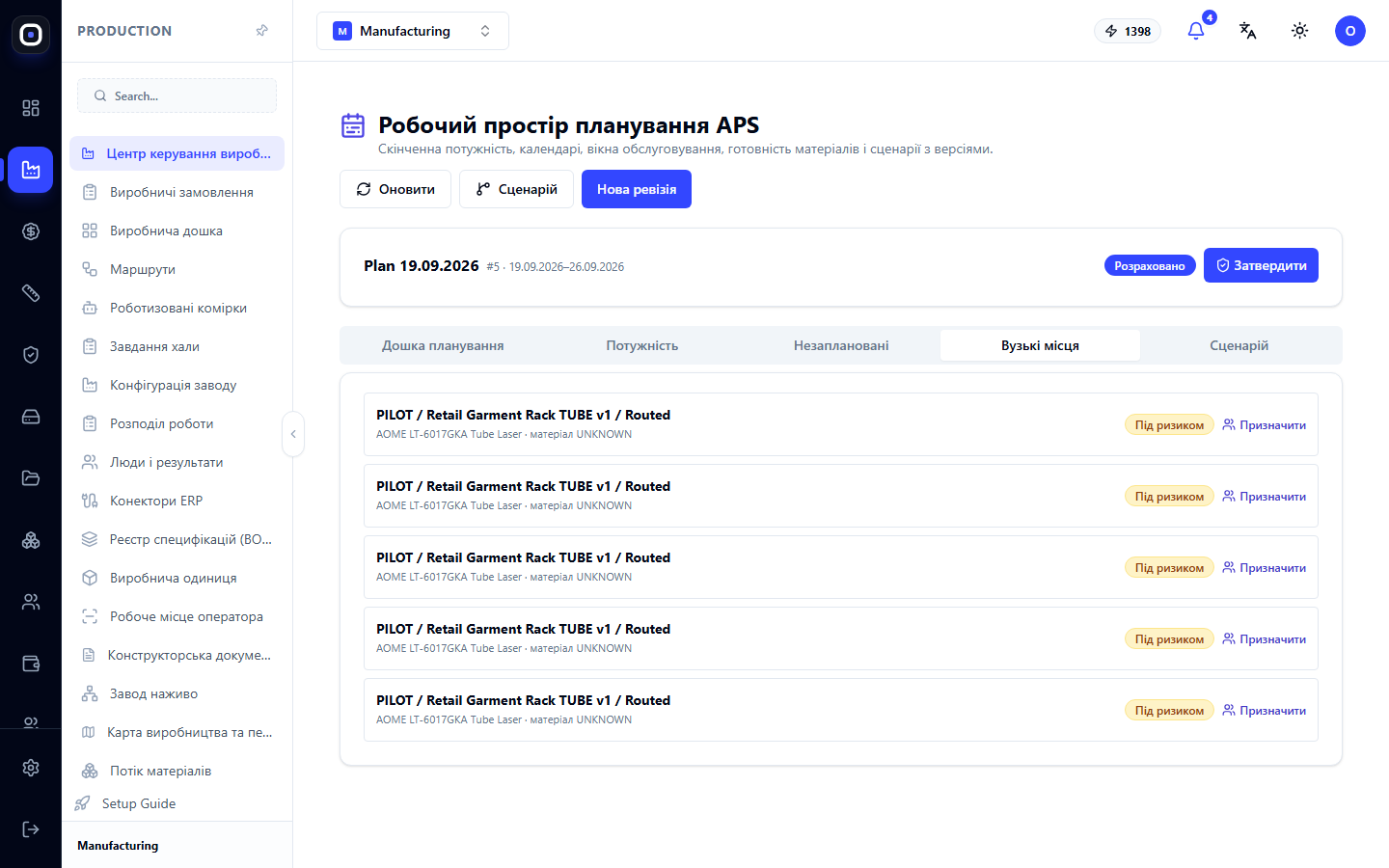
Task: Select the production factory icon in left rail
Action: [31, 170]
